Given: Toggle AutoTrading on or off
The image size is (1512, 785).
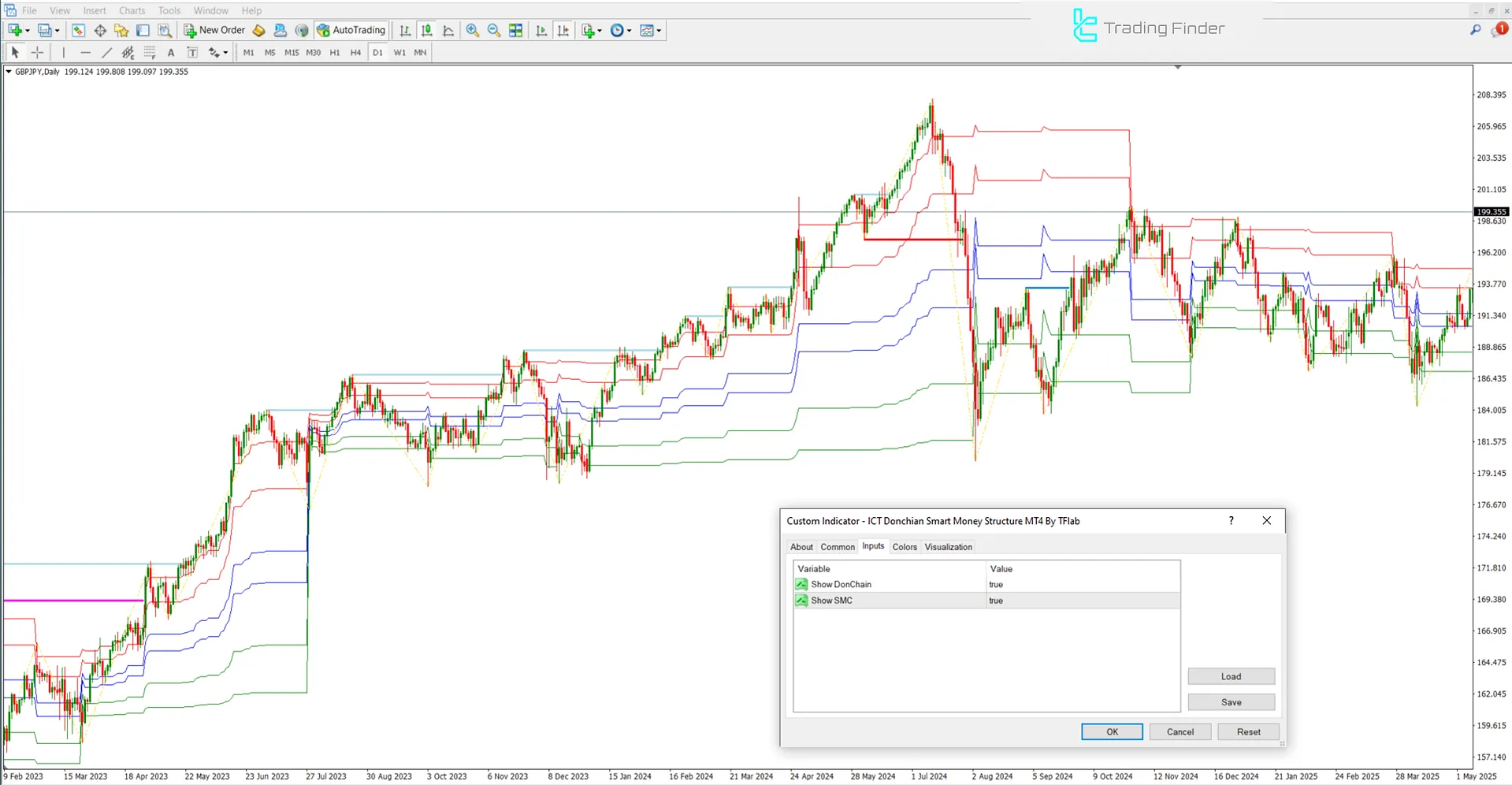Looking at the screenshot, I should (351, 30).
